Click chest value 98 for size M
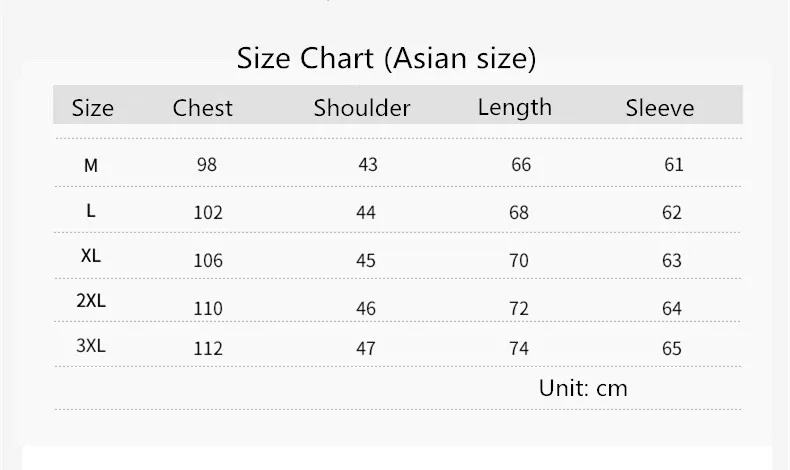This screenshot has height=470, width=790. (207, 165)
